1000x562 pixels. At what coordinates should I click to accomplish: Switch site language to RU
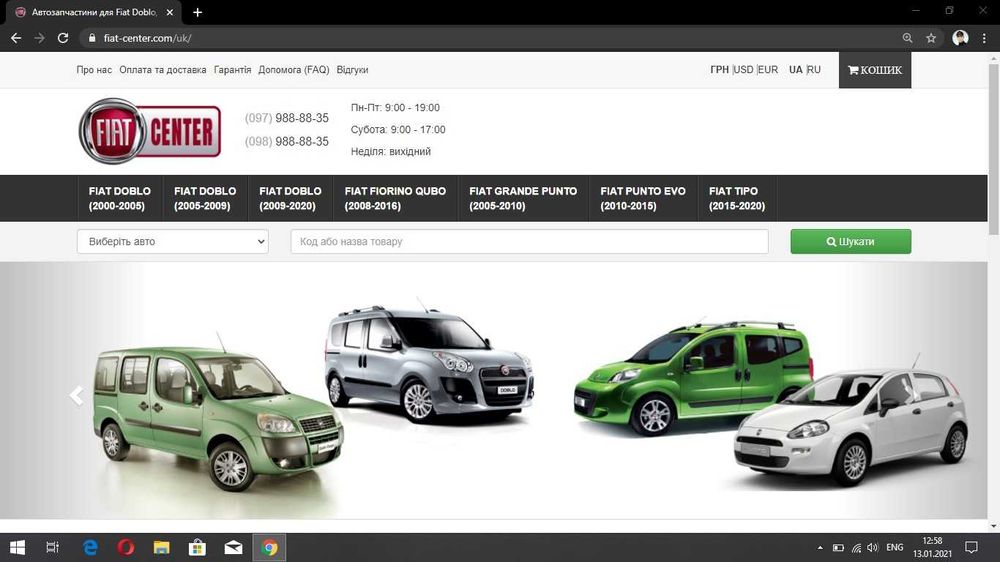814,70
